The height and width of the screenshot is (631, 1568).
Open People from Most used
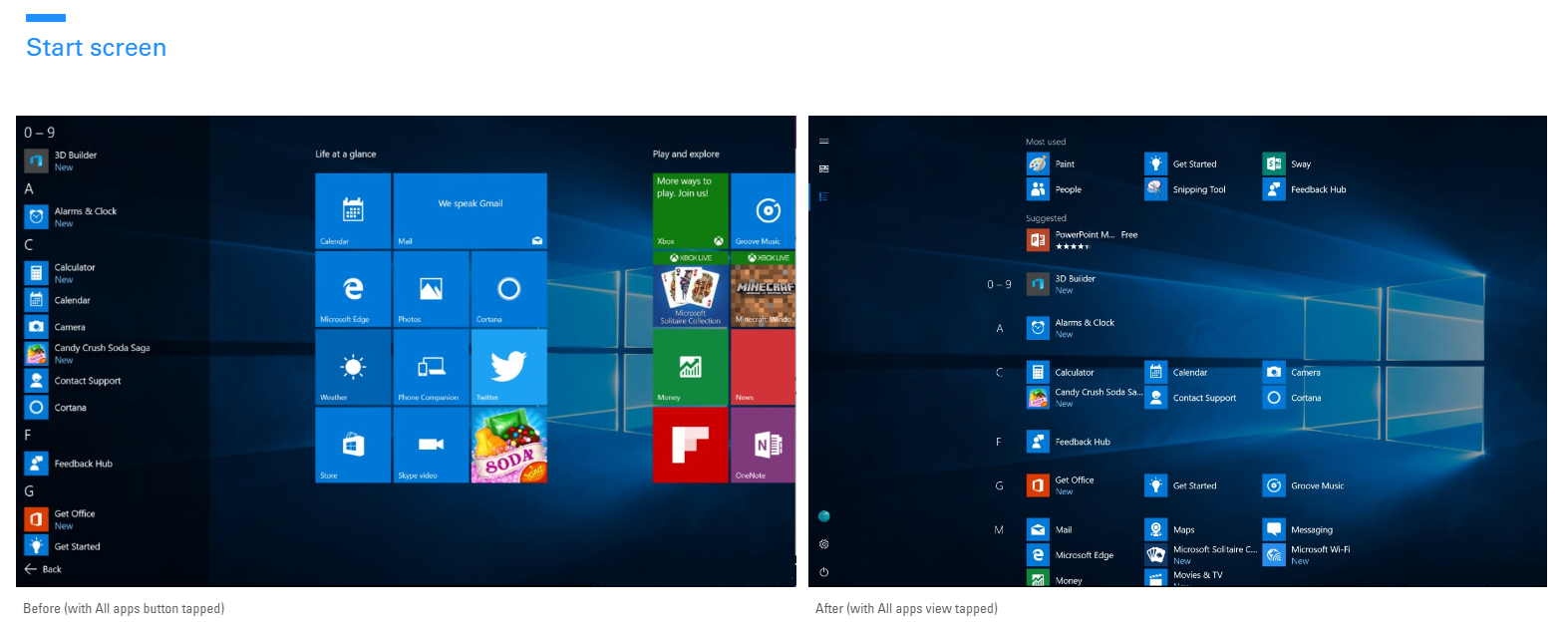pos(1055,189)
